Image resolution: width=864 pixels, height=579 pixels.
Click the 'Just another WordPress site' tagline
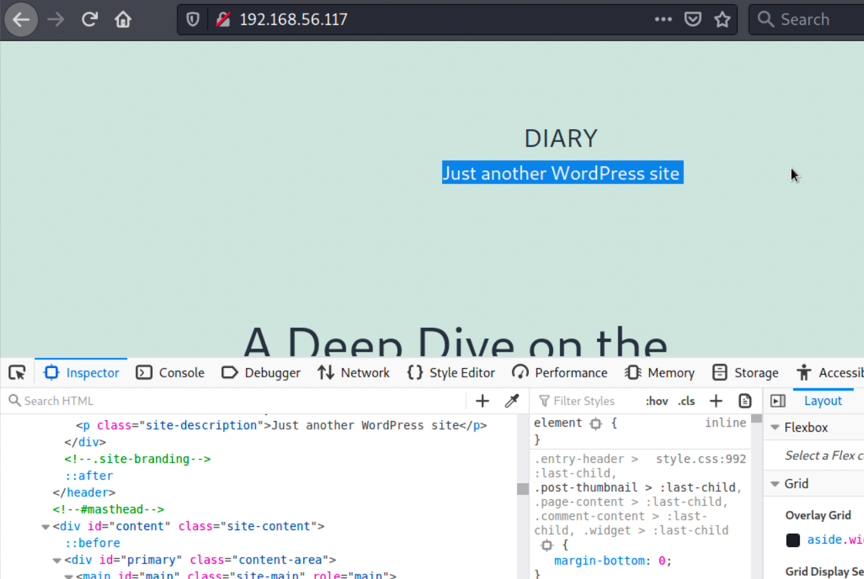pos(563,173)
